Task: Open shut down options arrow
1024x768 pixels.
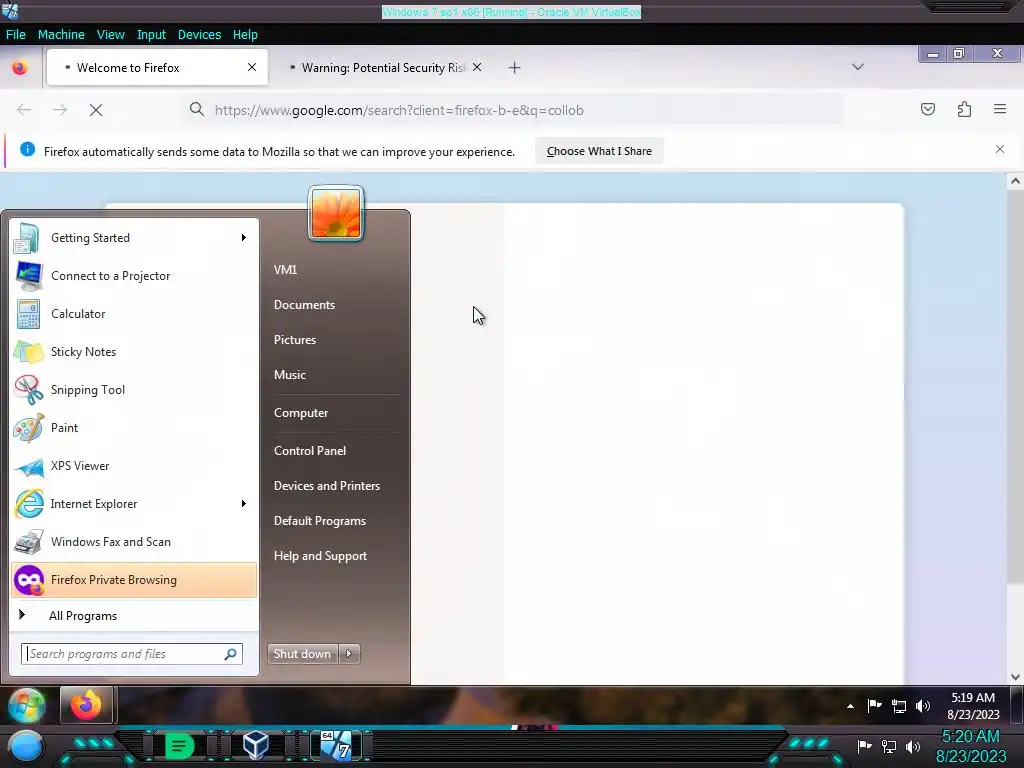Action: tap(349, 654)
